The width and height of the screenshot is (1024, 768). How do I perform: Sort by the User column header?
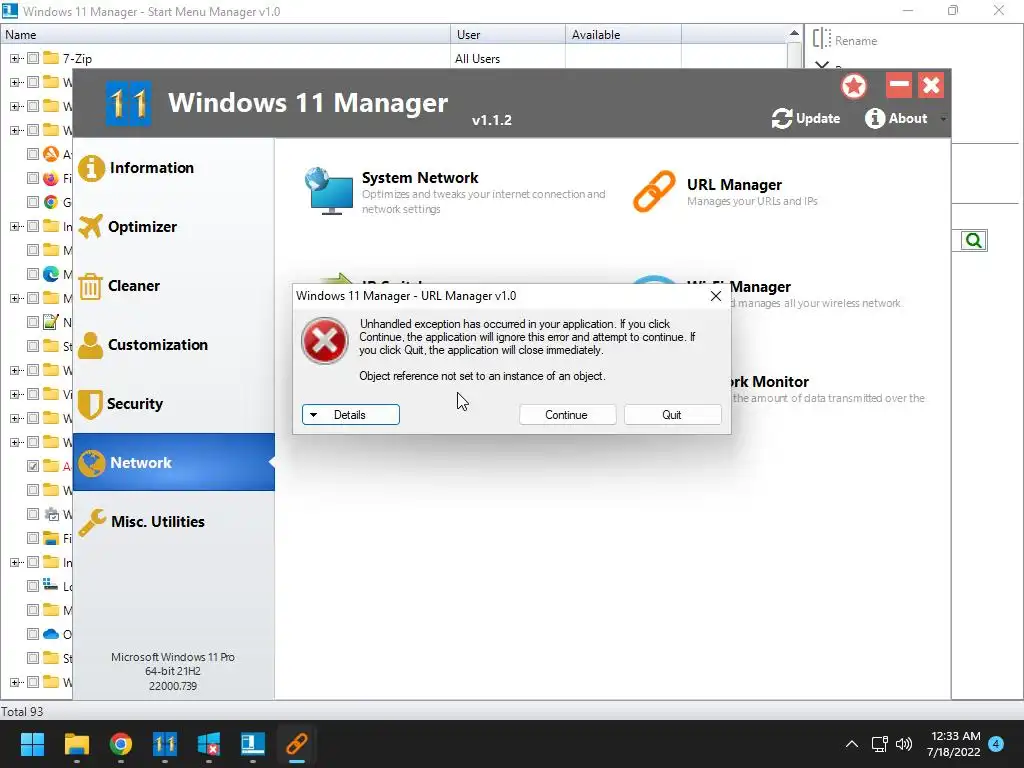coord(508,35)
